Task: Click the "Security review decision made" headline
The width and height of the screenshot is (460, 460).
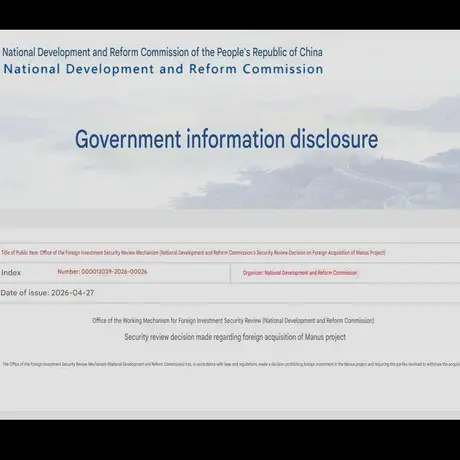Action: tap(235, 337)
